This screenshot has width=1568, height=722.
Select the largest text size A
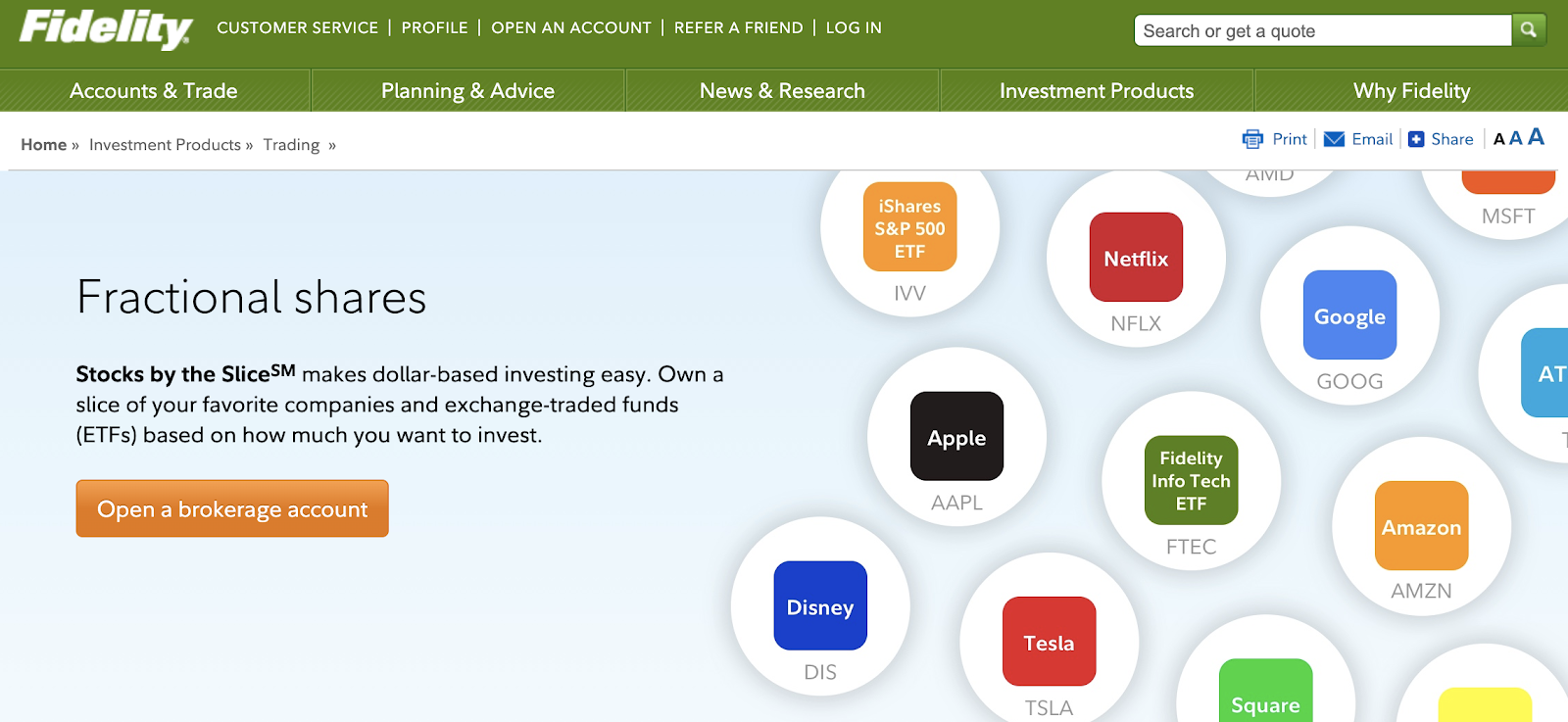click(1536, 137)
